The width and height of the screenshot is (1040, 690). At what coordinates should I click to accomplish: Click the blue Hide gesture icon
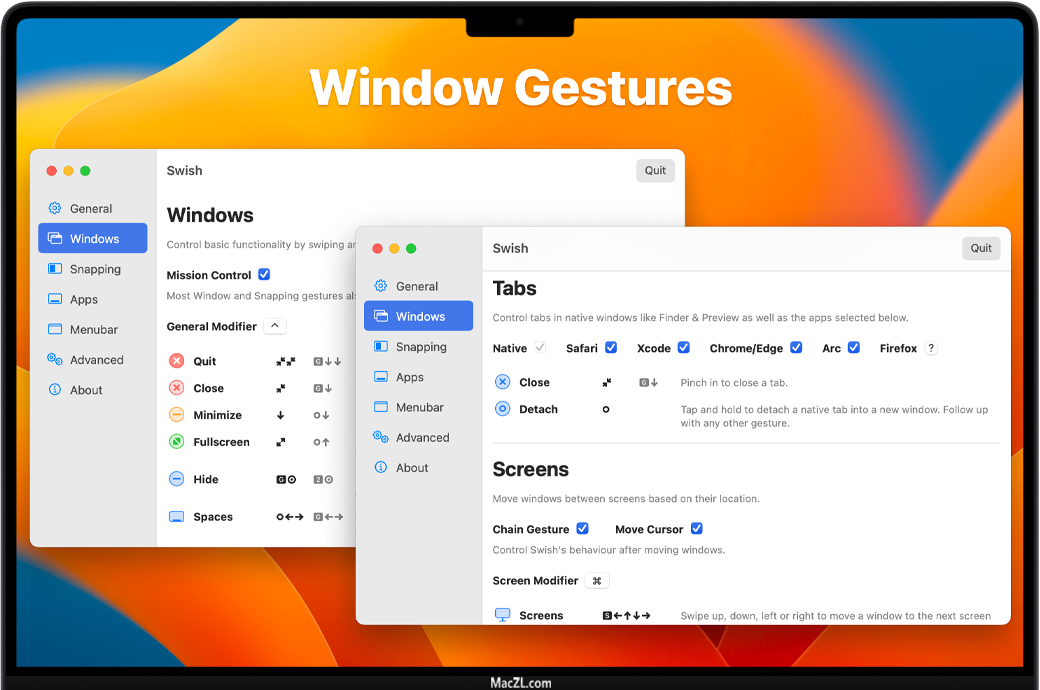tap(176, 479)
